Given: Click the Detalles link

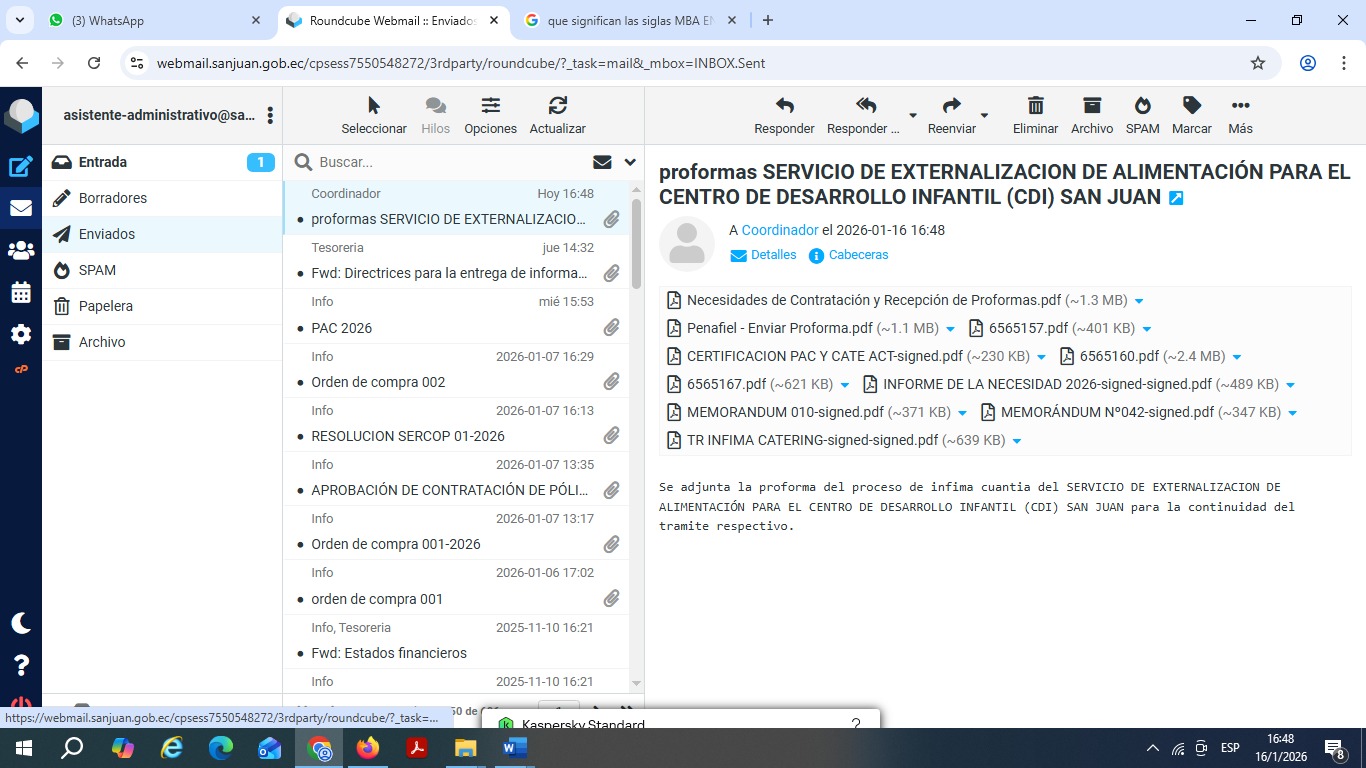Looking at the screenshot, I should point(773,255).
